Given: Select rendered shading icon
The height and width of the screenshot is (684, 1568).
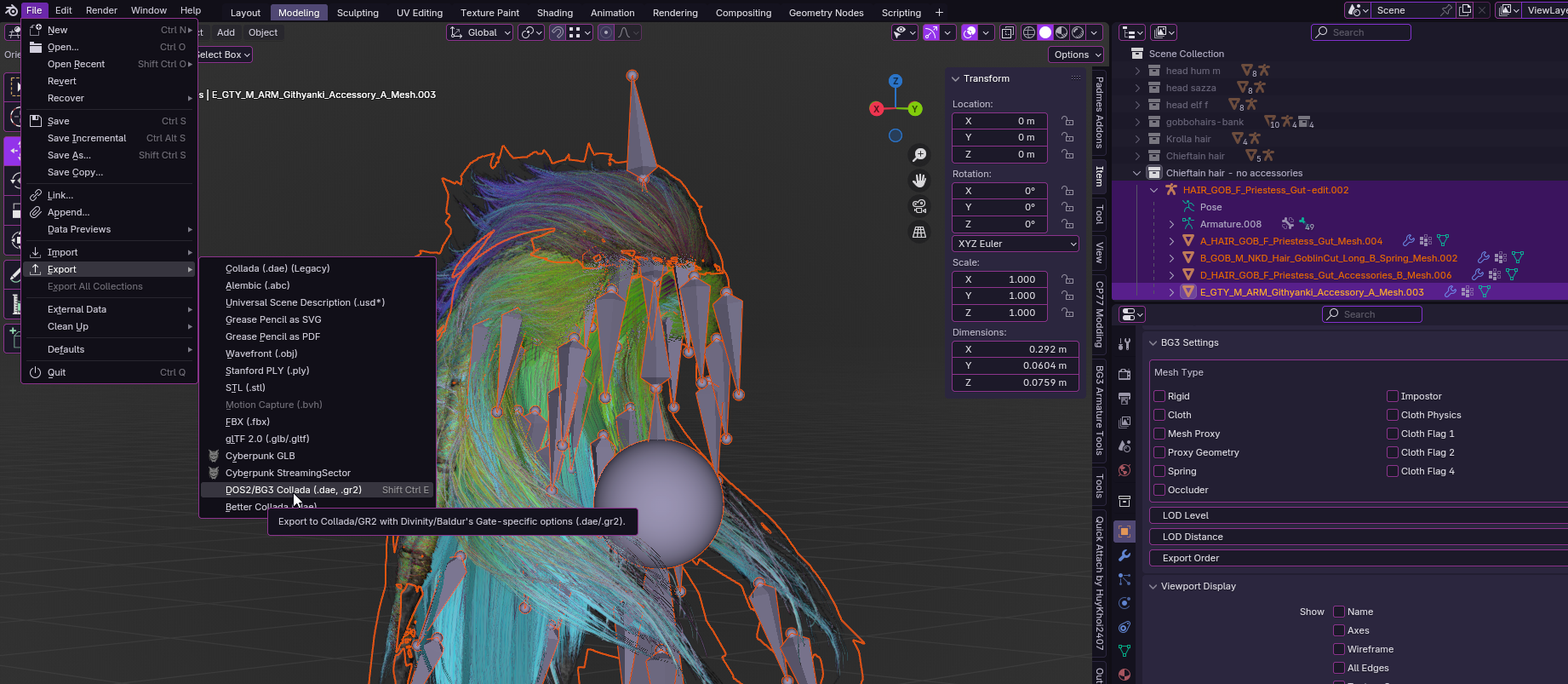Looking at the screenshot, I should coord(1078,32).
